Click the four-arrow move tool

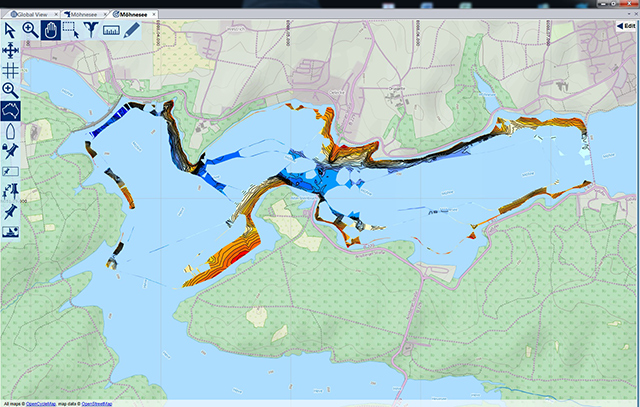[10, 50]
